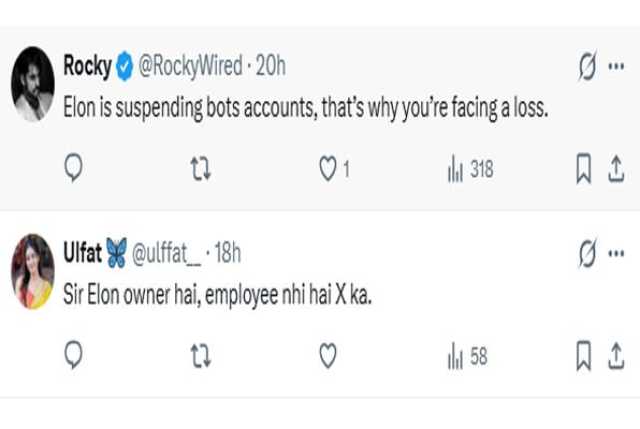Viewport: 640px width, 429px height.
Task: Open more options menu on Ulfat's tweet
Action: coord(616,254)
